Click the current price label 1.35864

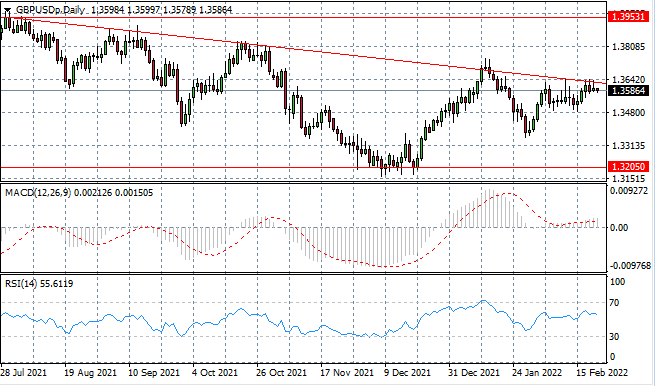[628, 91]
